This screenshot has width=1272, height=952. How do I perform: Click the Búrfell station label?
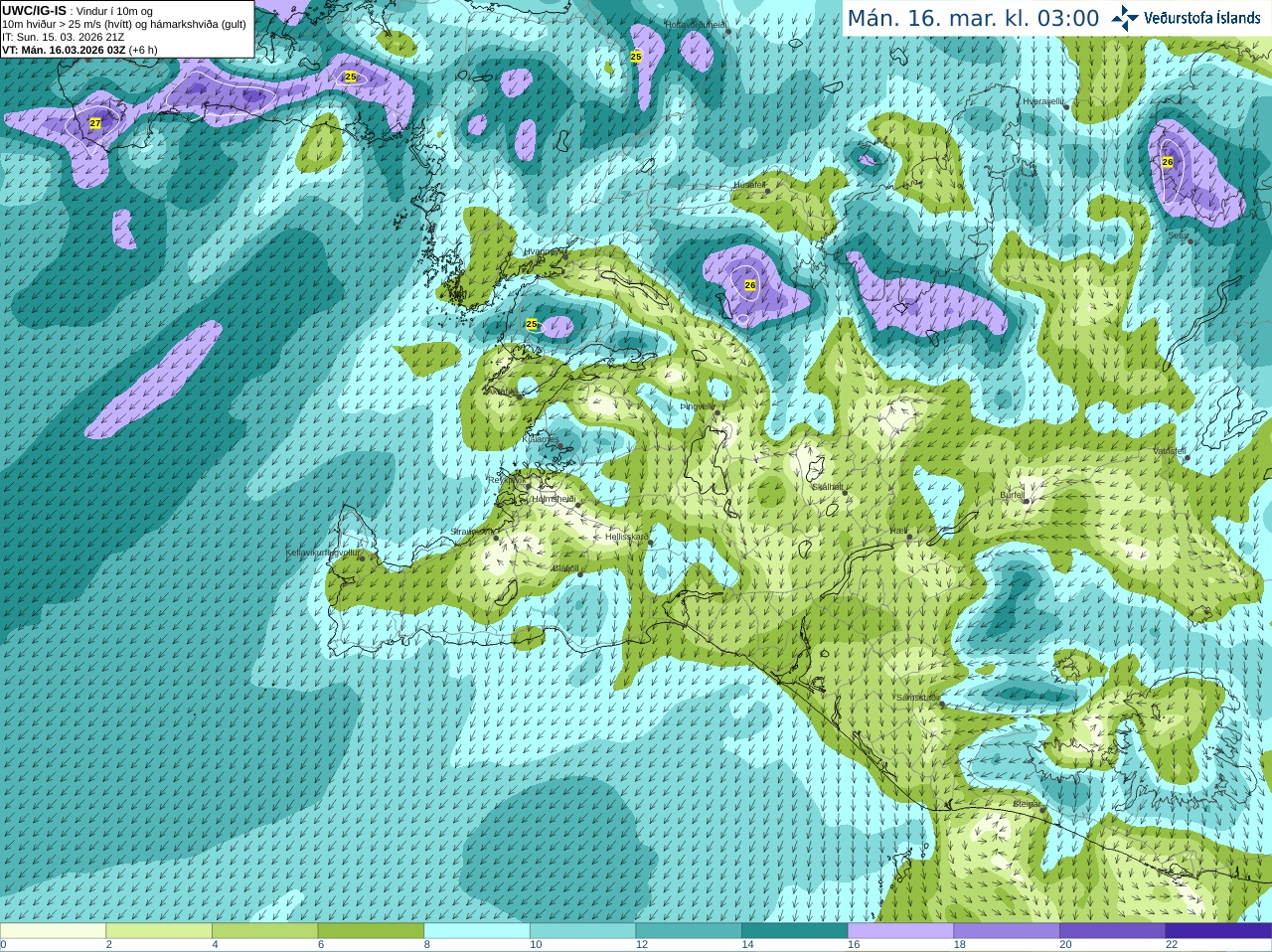(1013, 495)
